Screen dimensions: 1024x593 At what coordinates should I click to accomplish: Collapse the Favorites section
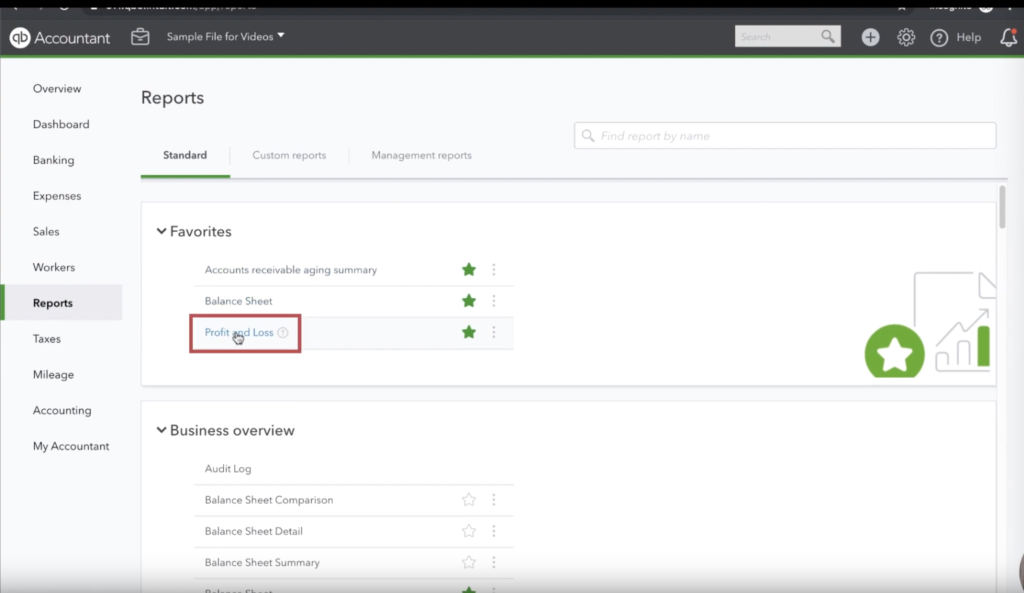pyautogui.click(x=161, y=232)
